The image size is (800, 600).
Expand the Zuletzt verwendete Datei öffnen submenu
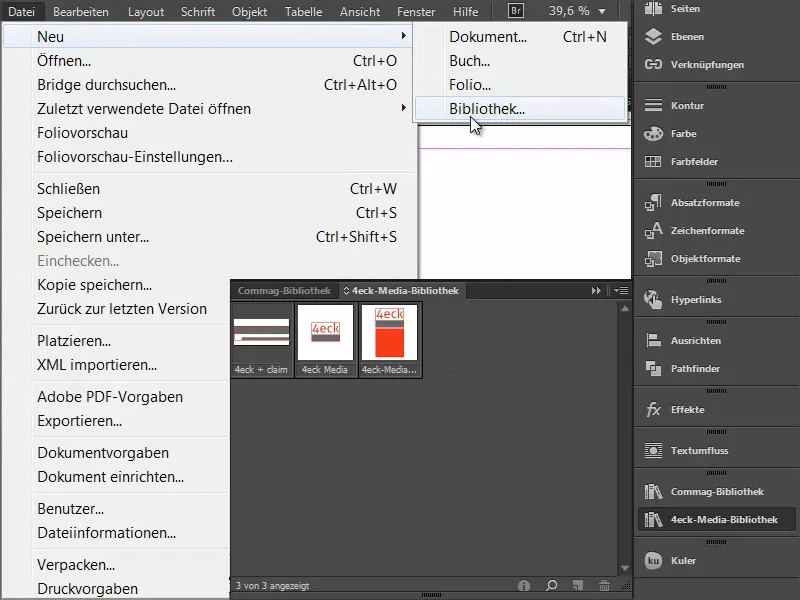click(x=403, y=108)
